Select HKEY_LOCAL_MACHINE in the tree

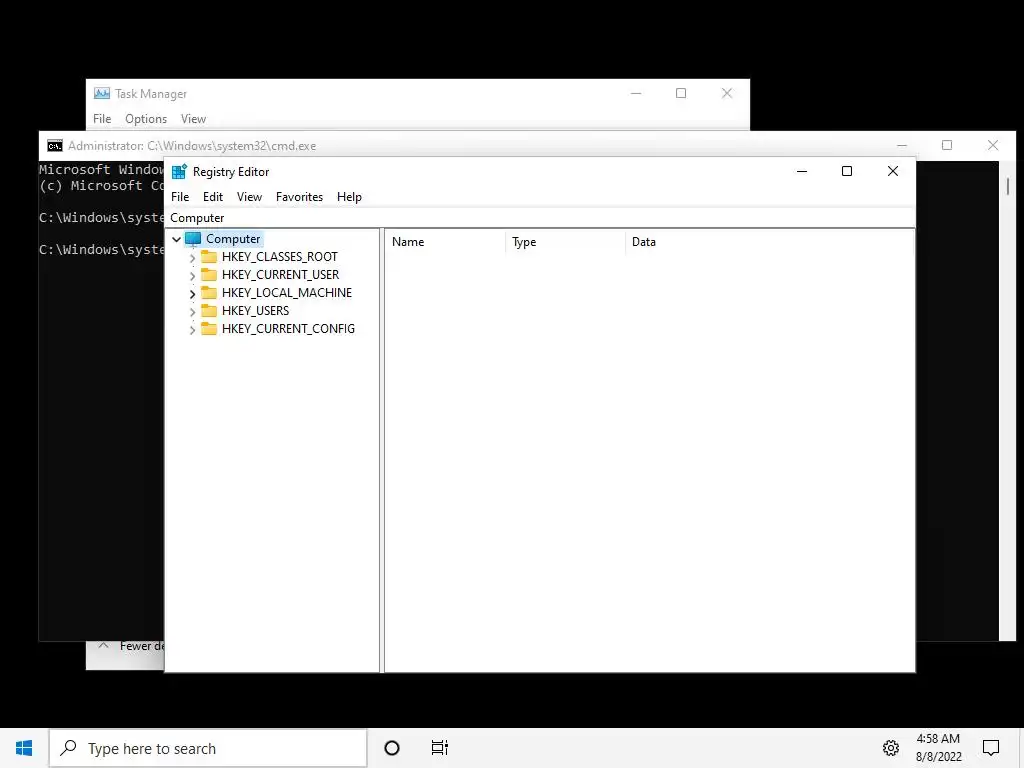point(287,293)
